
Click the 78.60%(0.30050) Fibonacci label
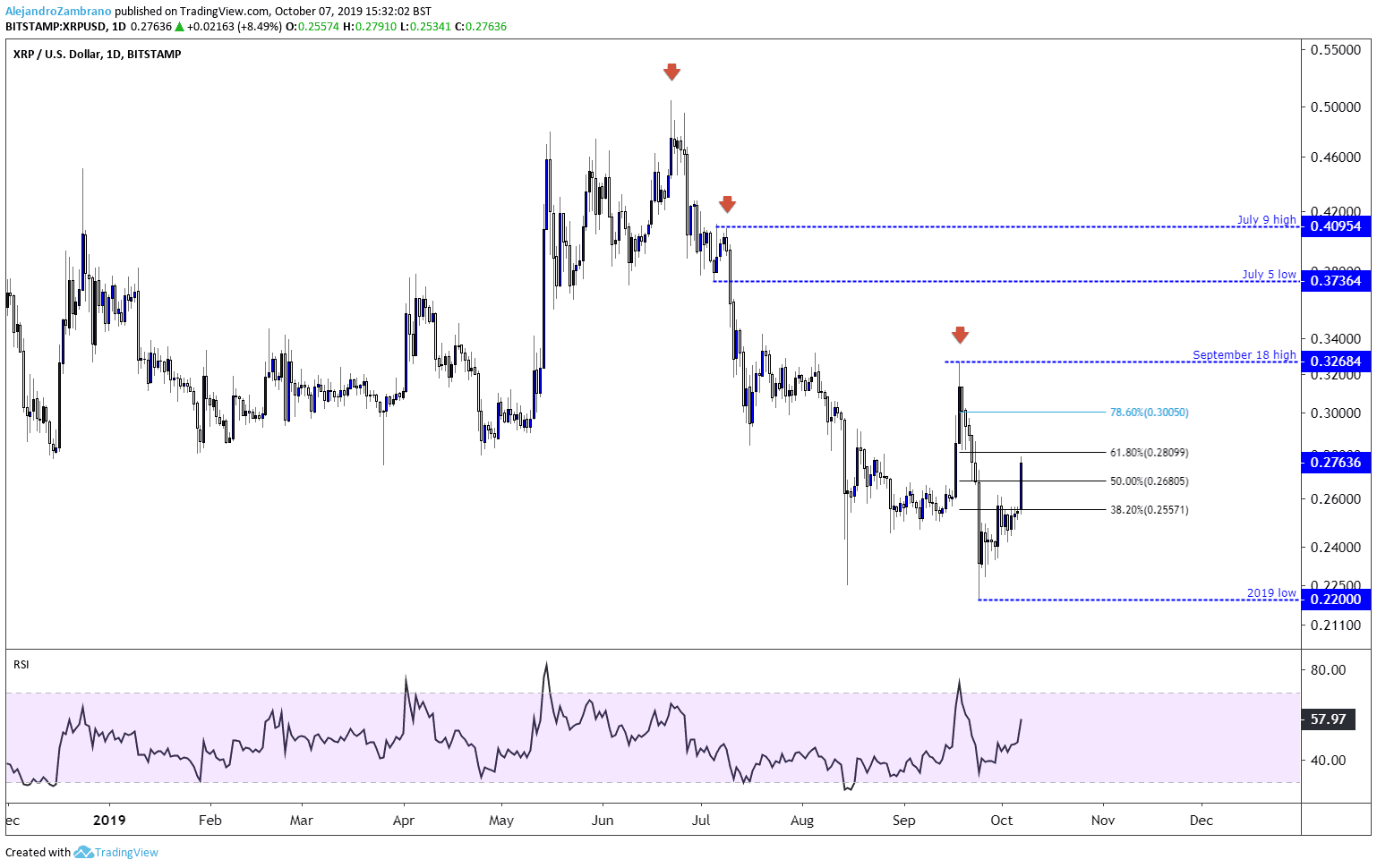[x=1150, y=413]
